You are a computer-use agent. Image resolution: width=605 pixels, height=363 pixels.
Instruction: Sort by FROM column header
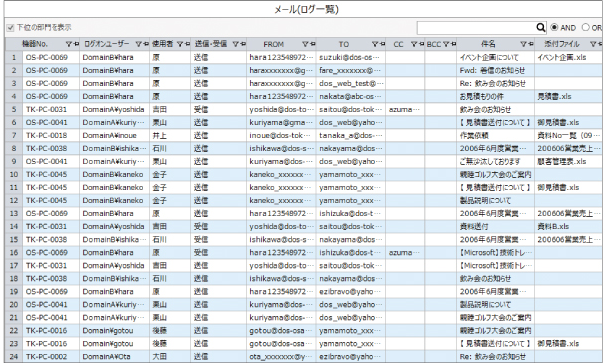[x=273, y=44]
